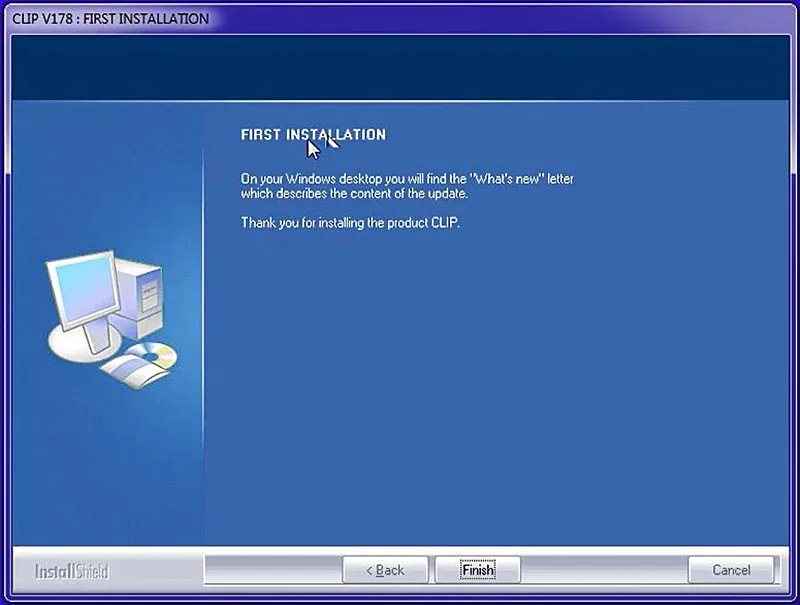Cancel the CLIP installation wizard
Screen dimensions: 800x605
tap(731, 570)
